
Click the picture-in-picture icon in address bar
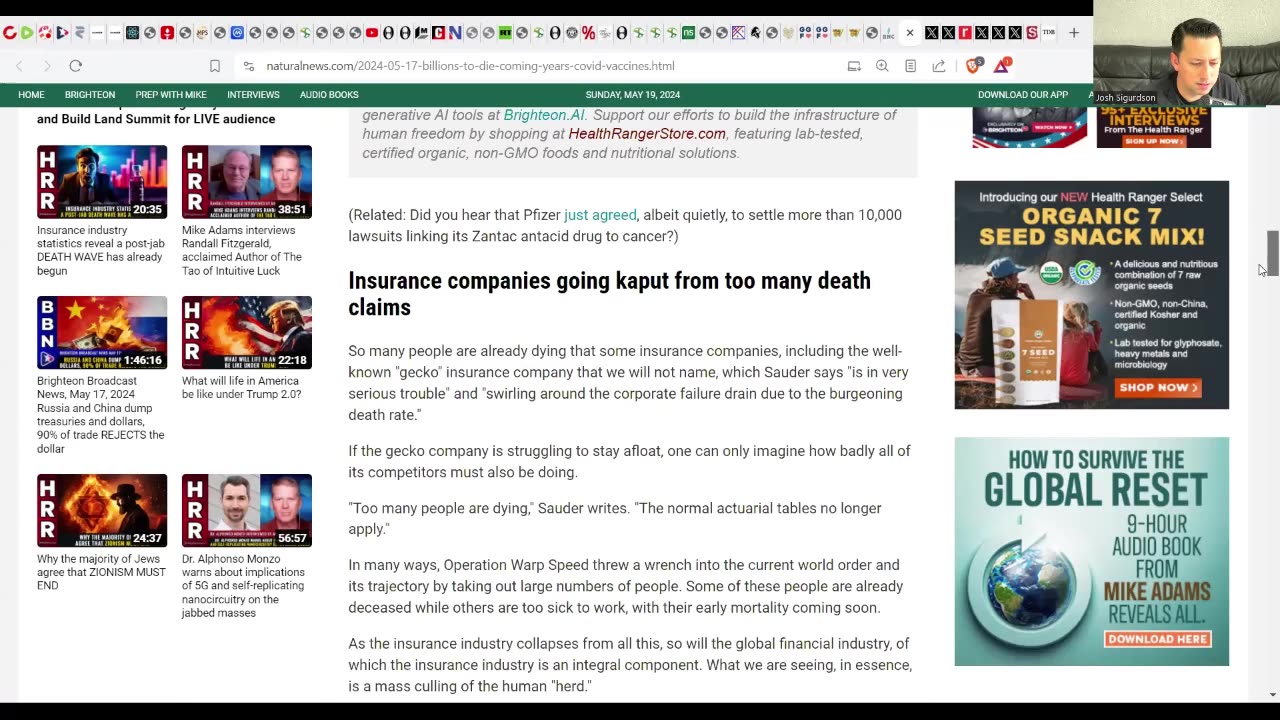click(854, 66)
